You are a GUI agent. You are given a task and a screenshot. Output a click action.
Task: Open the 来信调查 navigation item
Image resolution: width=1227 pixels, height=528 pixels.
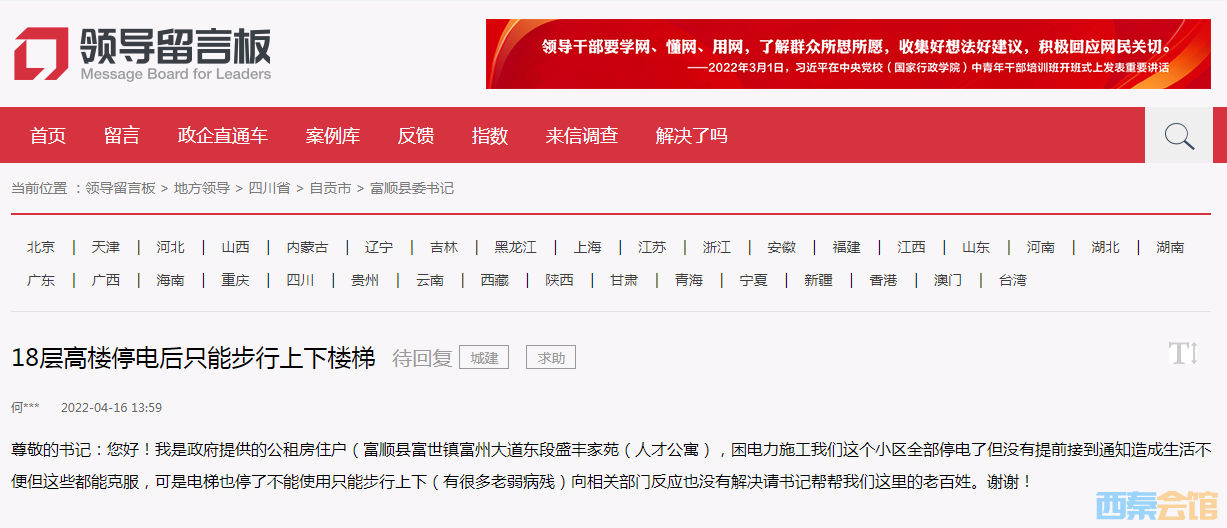click(582, 136)
